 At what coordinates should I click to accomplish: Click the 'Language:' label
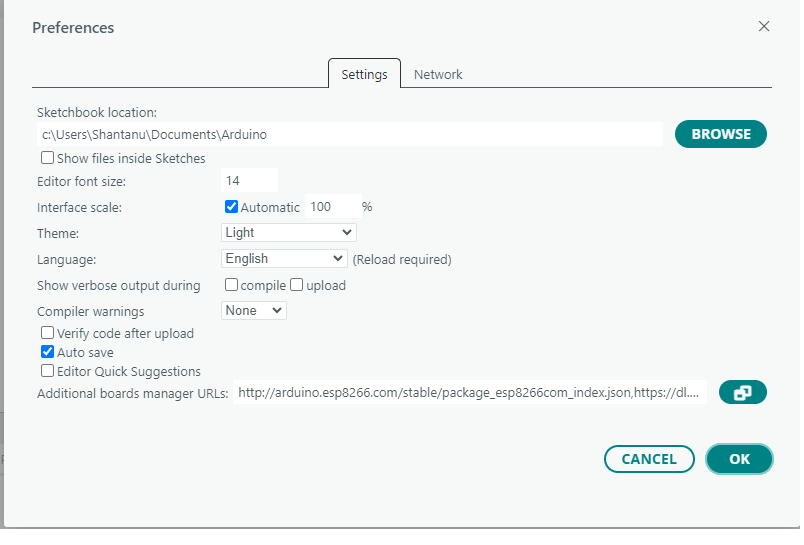coord(67,260)
